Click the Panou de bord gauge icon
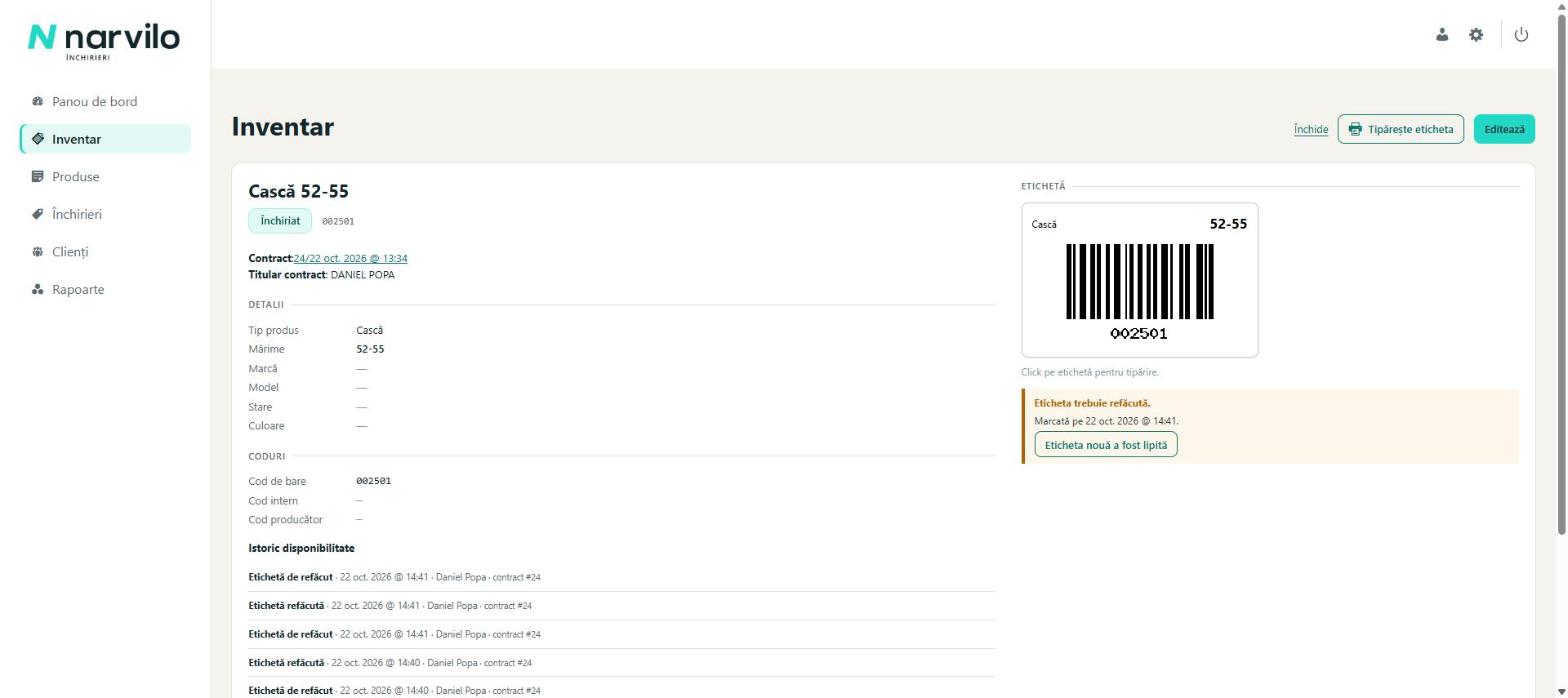 (38, 102)
